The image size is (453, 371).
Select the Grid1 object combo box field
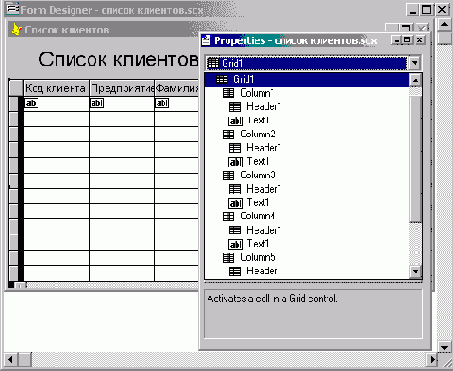(306, 63)
